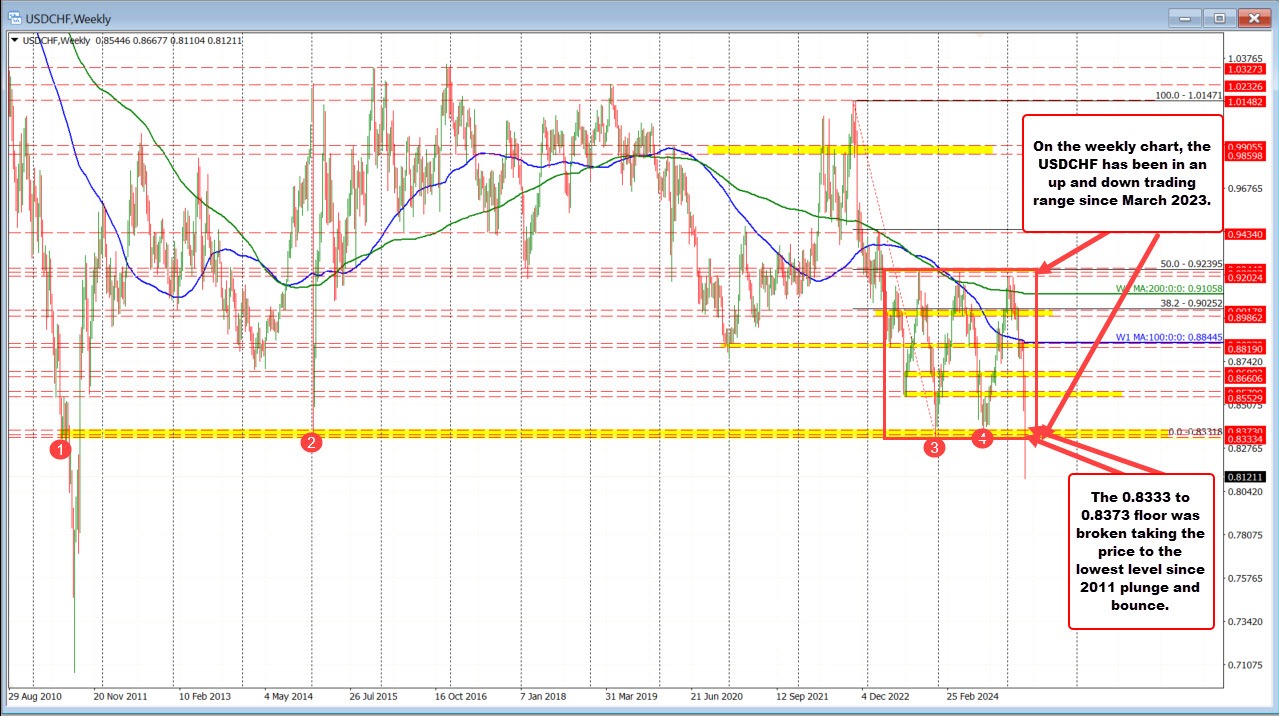Close the USDCHF Weekly chart window
Image resolution: width=1279 pixels, height=716 pixels.
pos(1253,17)
